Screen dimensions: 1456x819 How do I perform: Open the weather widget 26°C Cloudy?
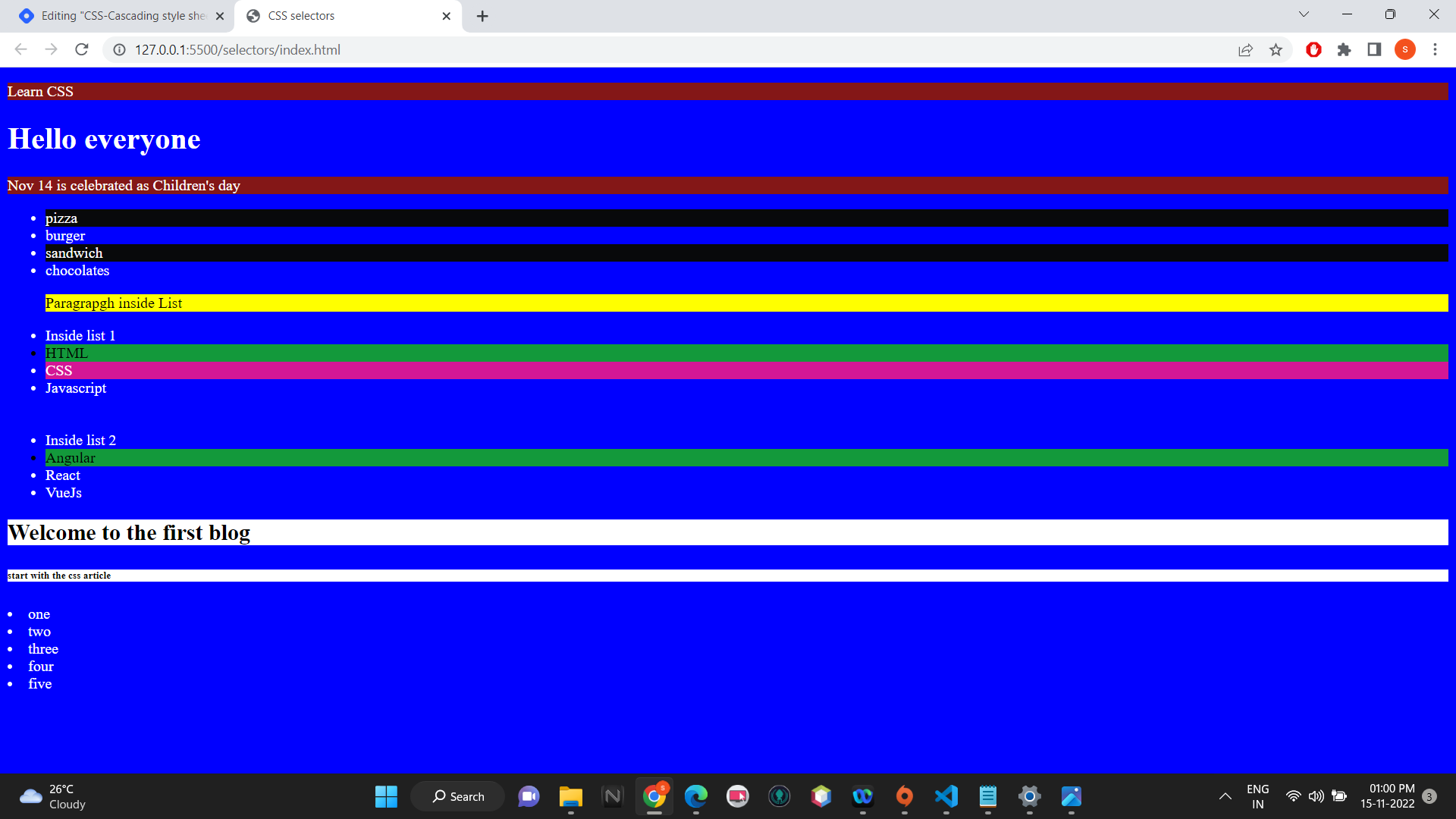pyautogui.click(x=53, y=796)
